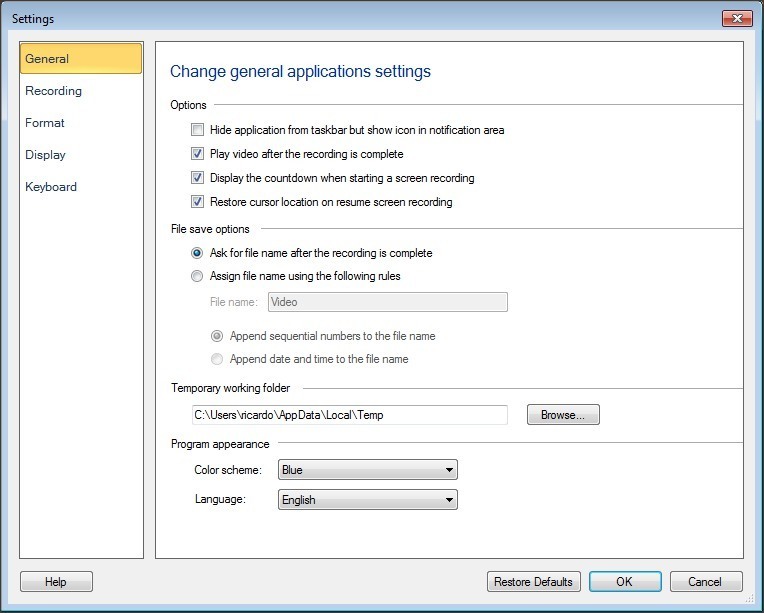Disable the countdown display checkbox
The width and height of the screenshot is (764, 613).
coord(198,178)
